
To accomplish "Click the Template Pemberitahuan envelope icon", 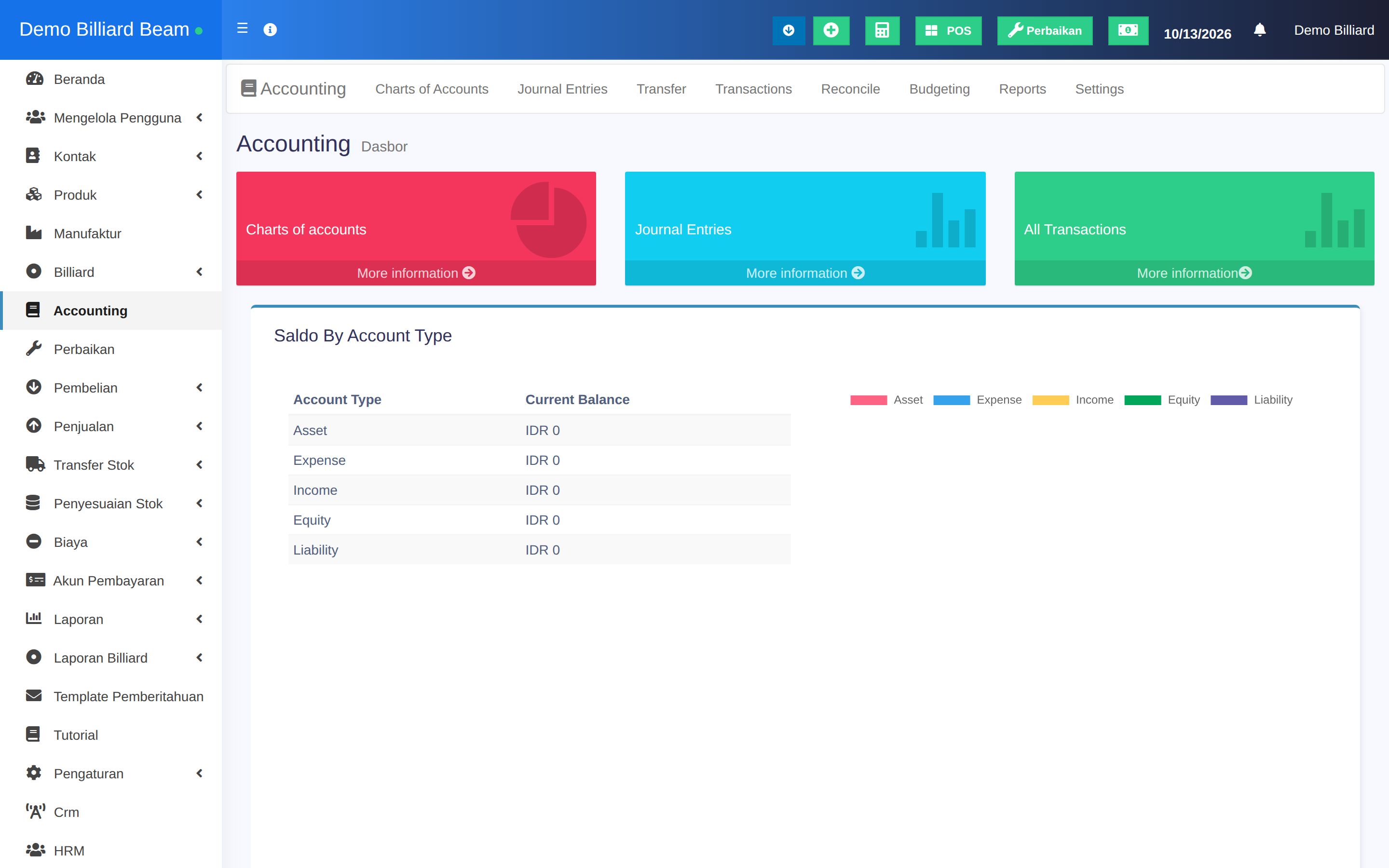I will (x=34, y=696).
